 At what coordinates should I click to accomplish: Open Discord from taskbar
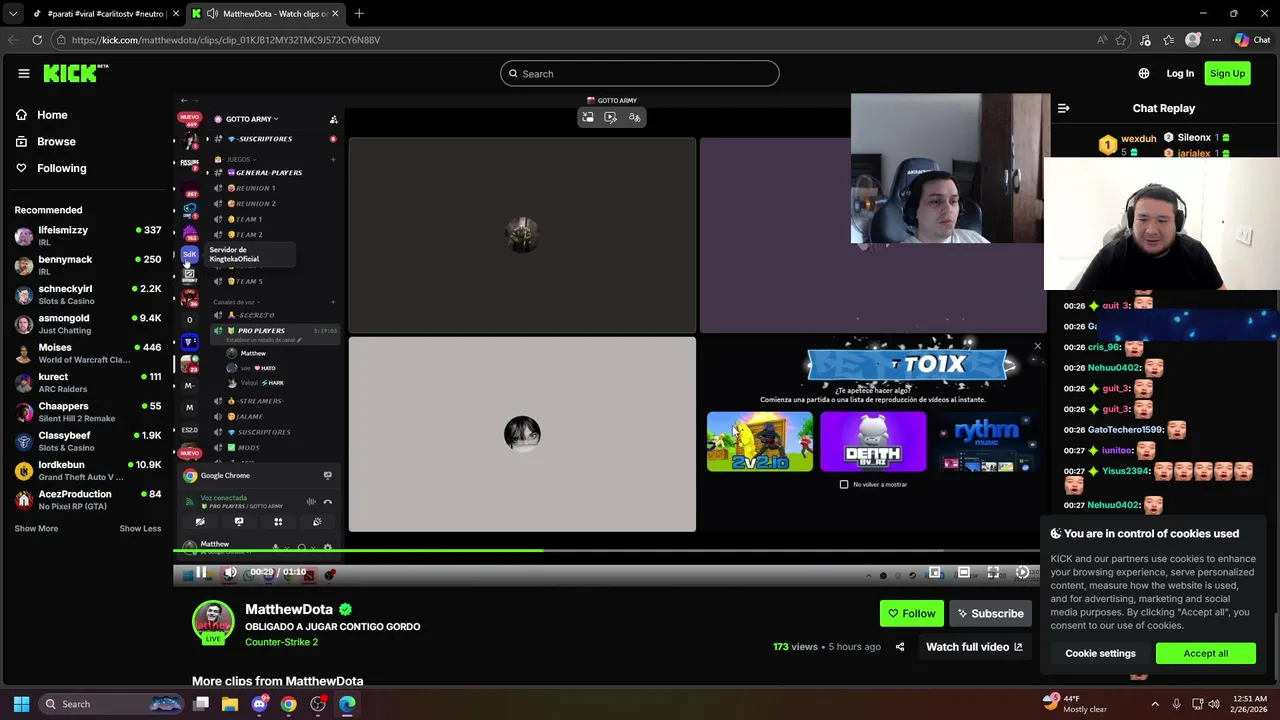point(260,704)
